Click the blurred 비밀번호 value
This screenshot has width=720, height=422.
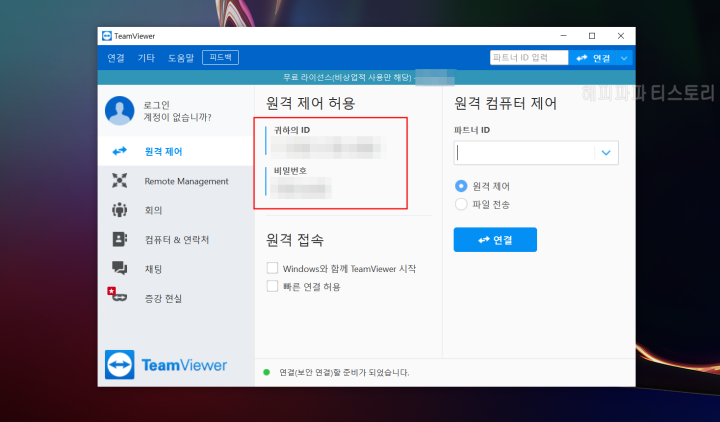tap(301, 188)
